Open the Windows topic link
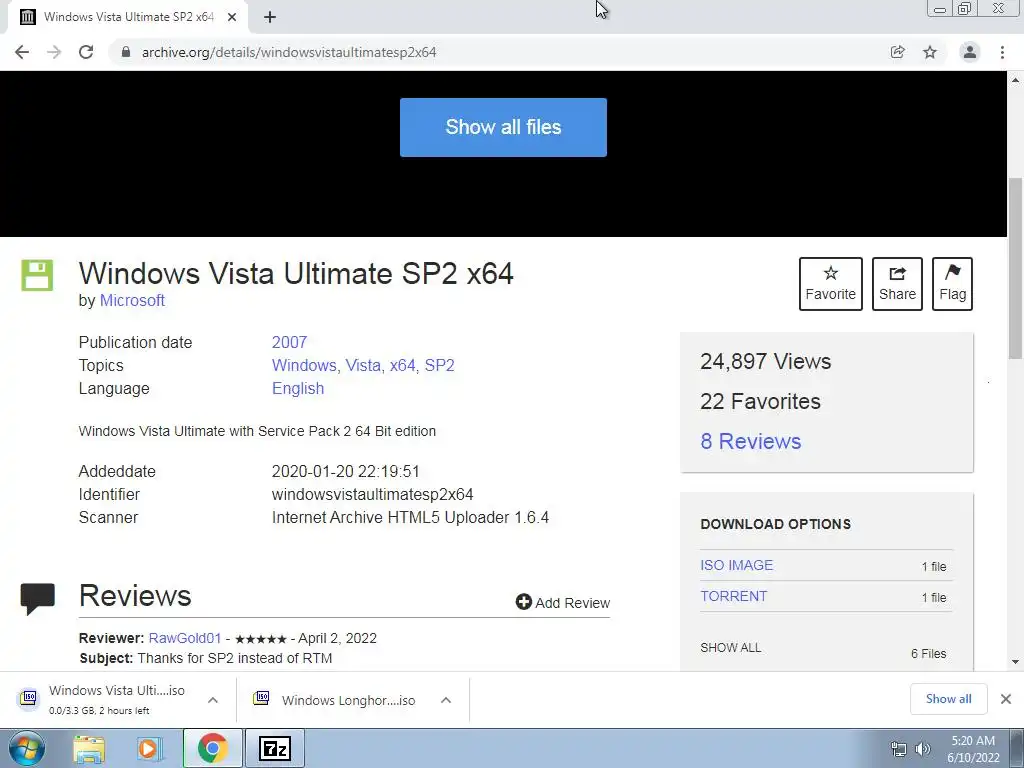This screenshot has height=768, width=1024. click(304, 365)
